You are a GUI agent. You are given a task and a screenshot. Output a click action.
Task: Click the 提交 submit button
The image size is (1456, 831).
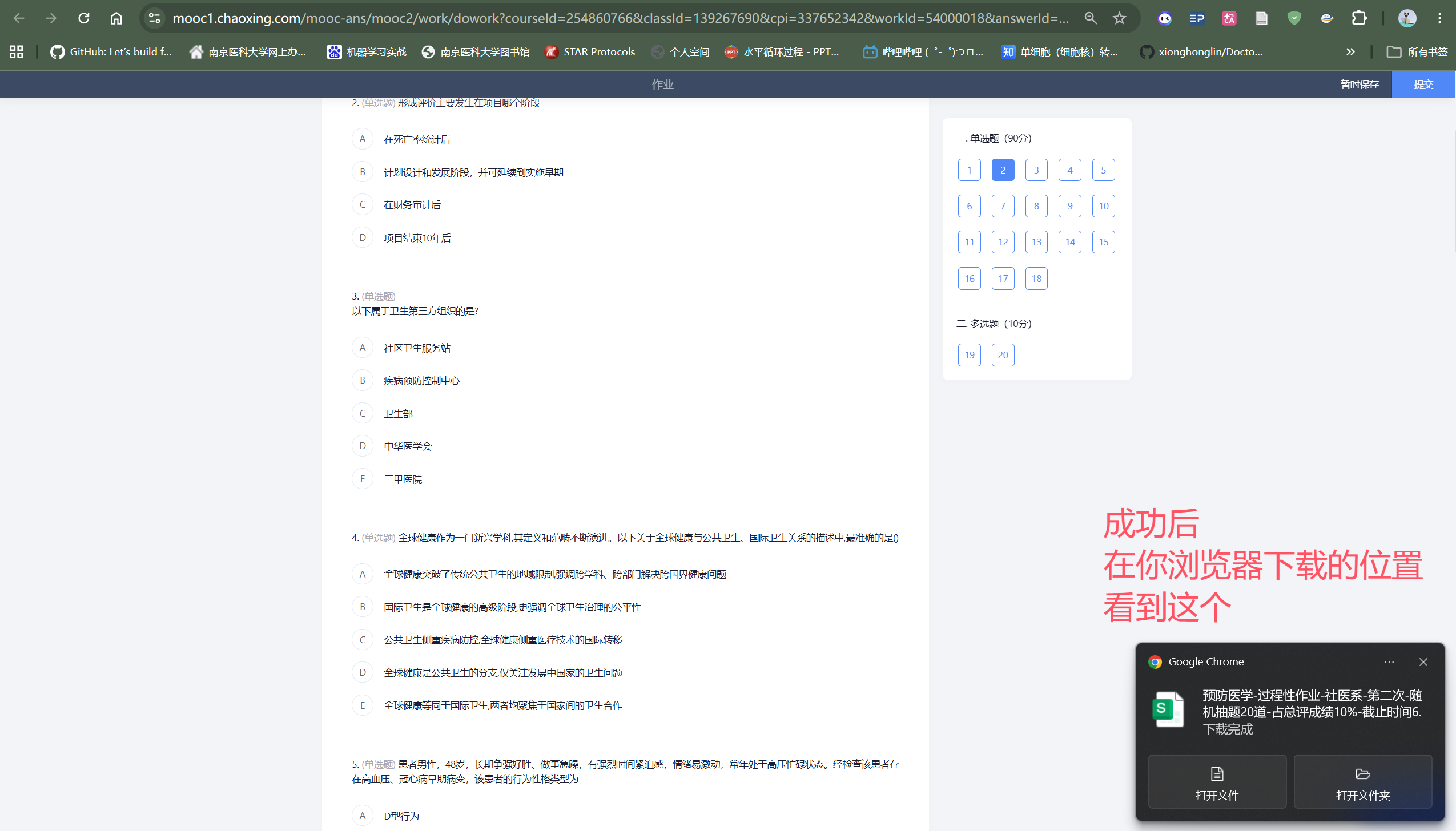(x=1423, y=84)
